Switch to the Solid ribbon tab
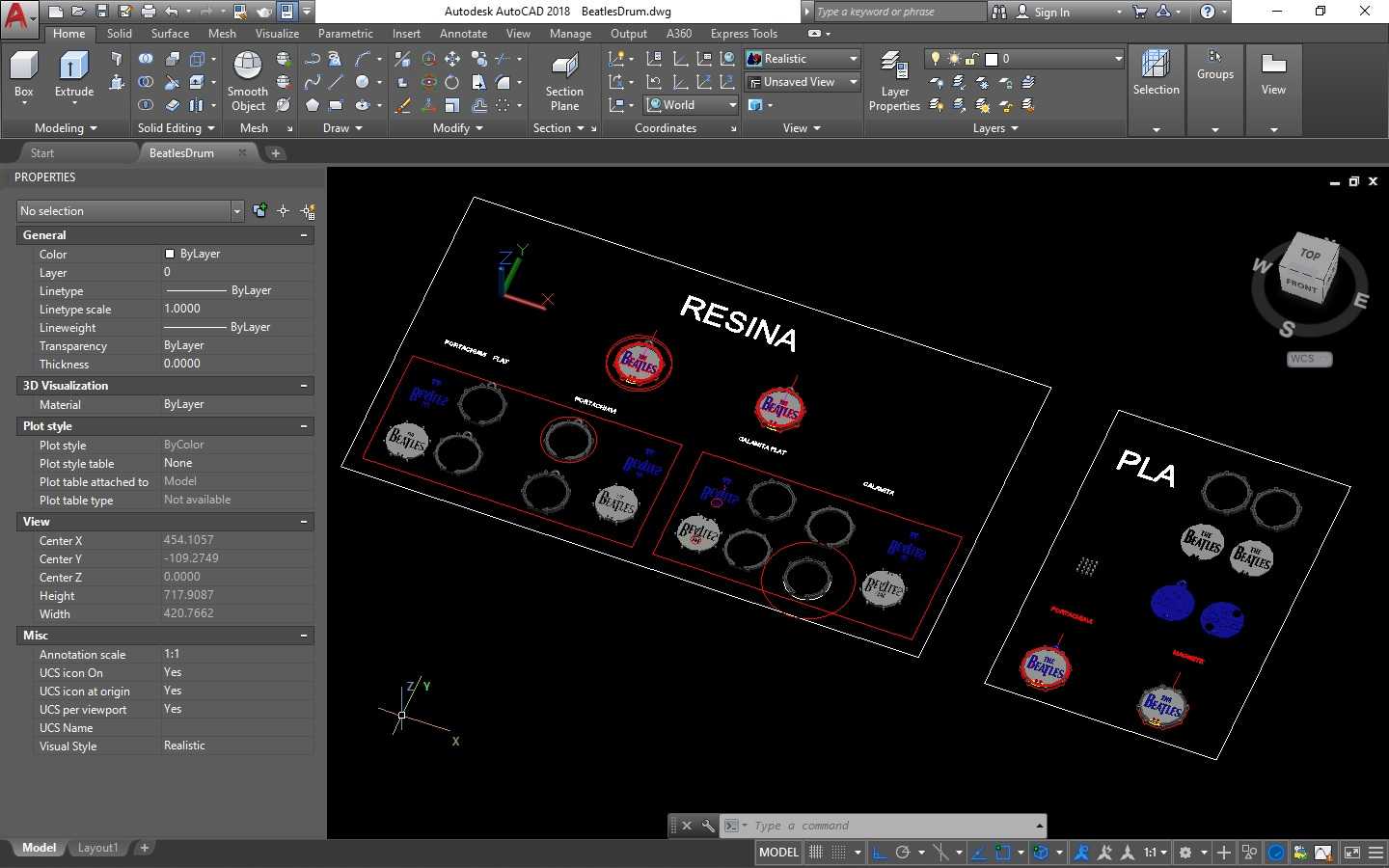 pyautogui.click(x=120, y=34)
